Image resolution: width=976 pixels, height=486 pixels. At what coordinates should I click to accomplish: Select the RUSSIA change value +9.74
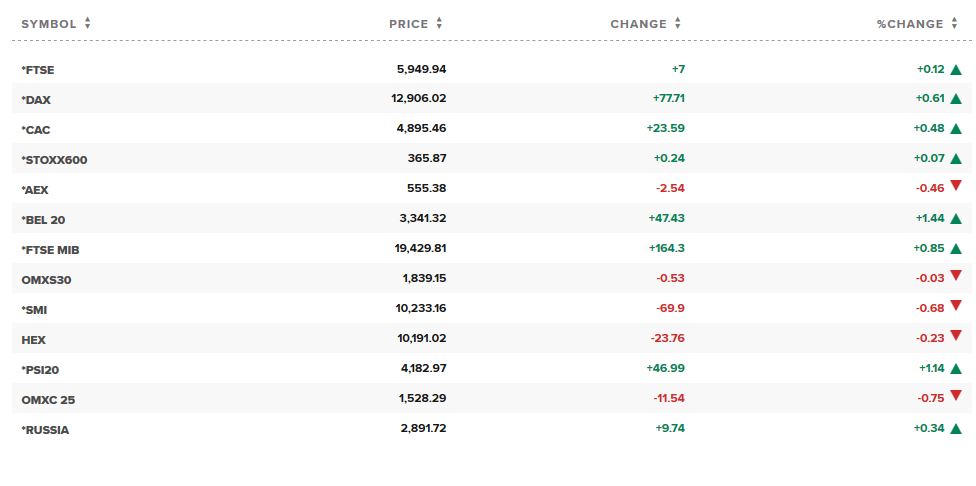coord(670,428)
